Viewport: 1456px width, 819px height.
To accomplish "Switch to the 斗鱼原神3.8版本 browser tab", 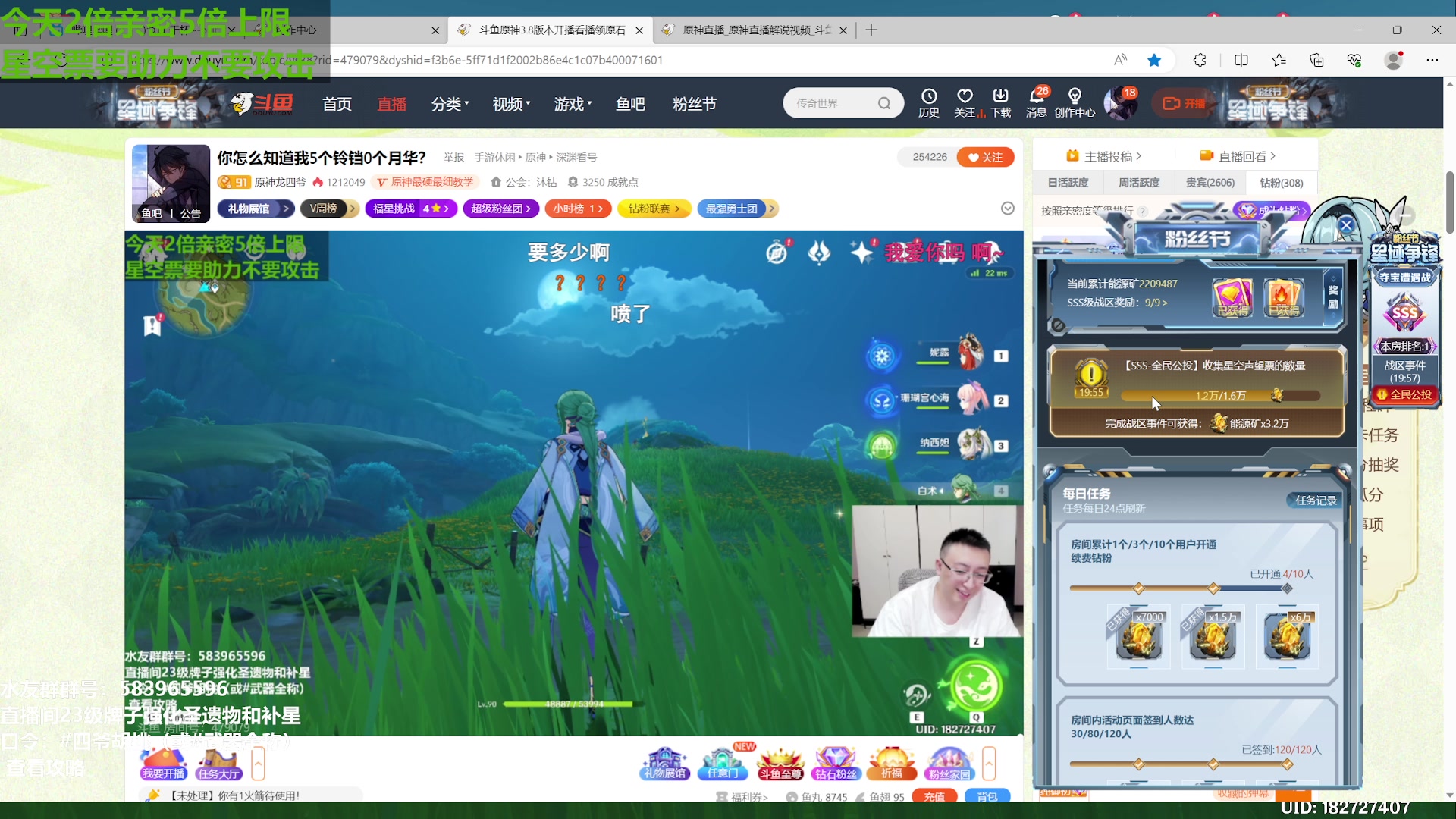I will pos(551,30).
